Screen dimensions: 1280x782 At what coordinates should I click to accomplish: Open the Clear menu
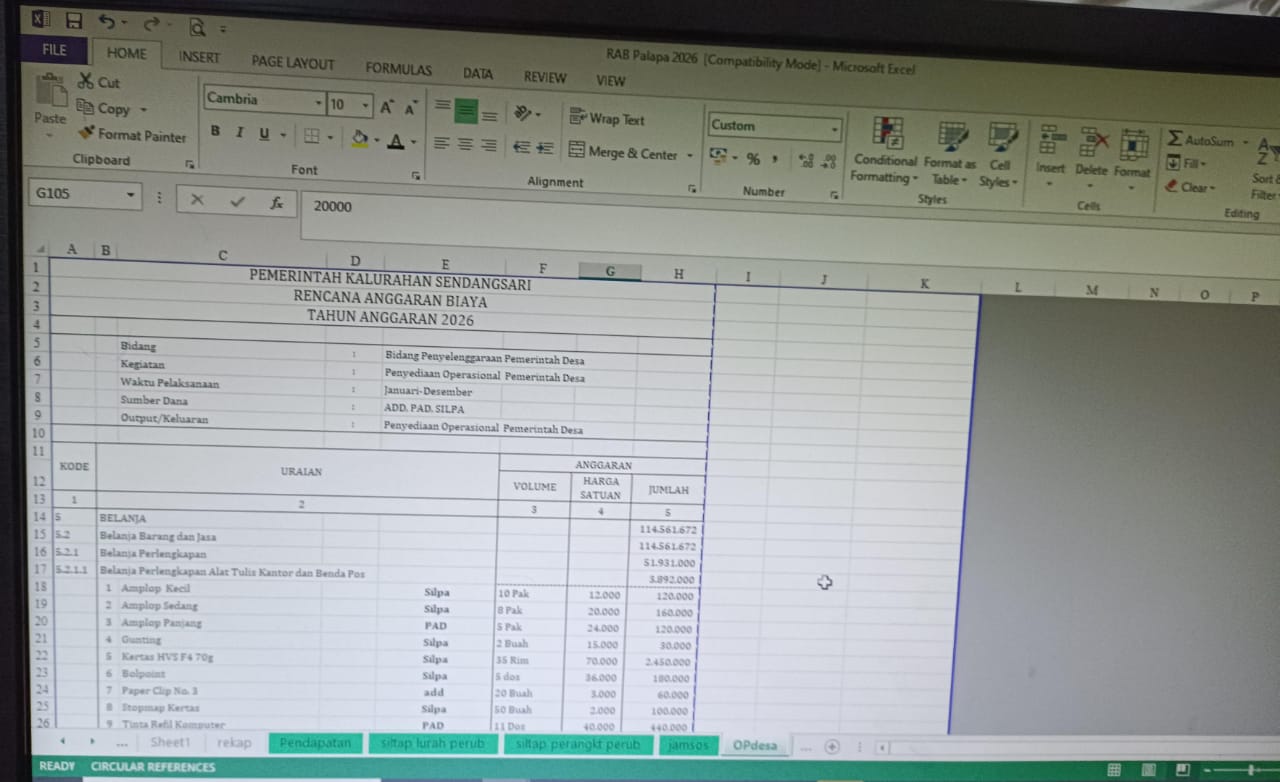[x=1191, y=187]
